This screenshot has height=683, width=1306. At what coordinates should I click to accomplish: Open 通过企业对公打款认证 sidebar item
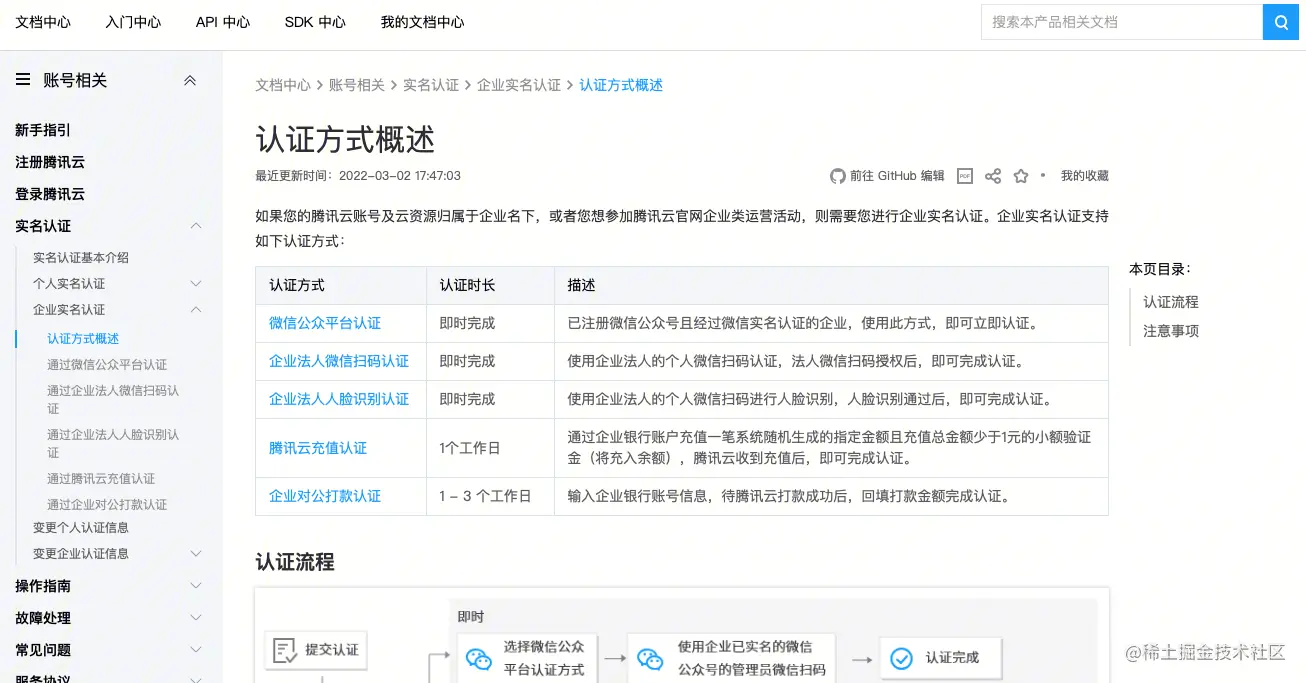(x=107, y=505)
